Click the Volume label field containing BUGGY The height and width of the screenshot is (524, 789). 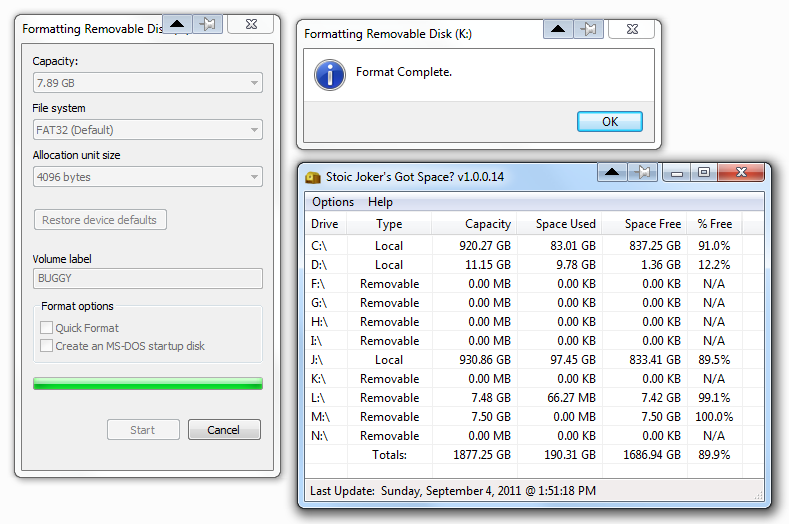point(147,279)
